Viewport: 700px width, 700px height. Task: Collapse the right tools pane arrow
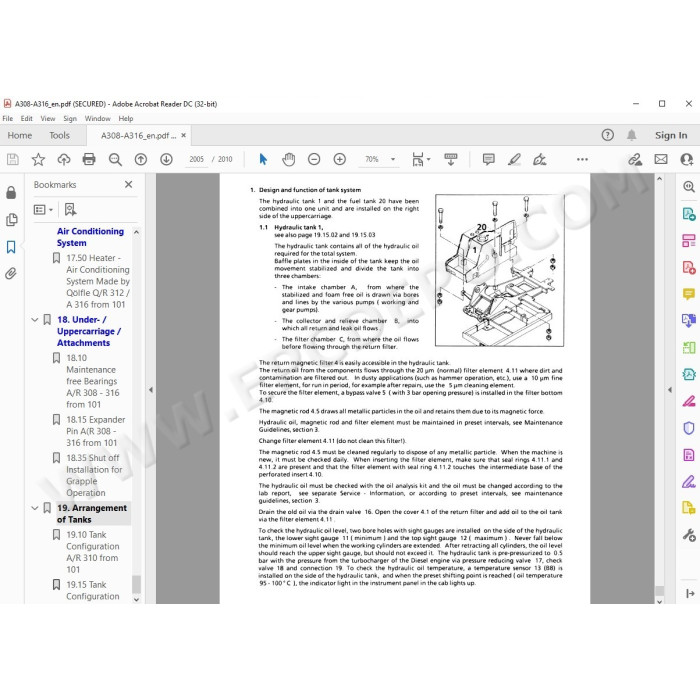point(670,390)
